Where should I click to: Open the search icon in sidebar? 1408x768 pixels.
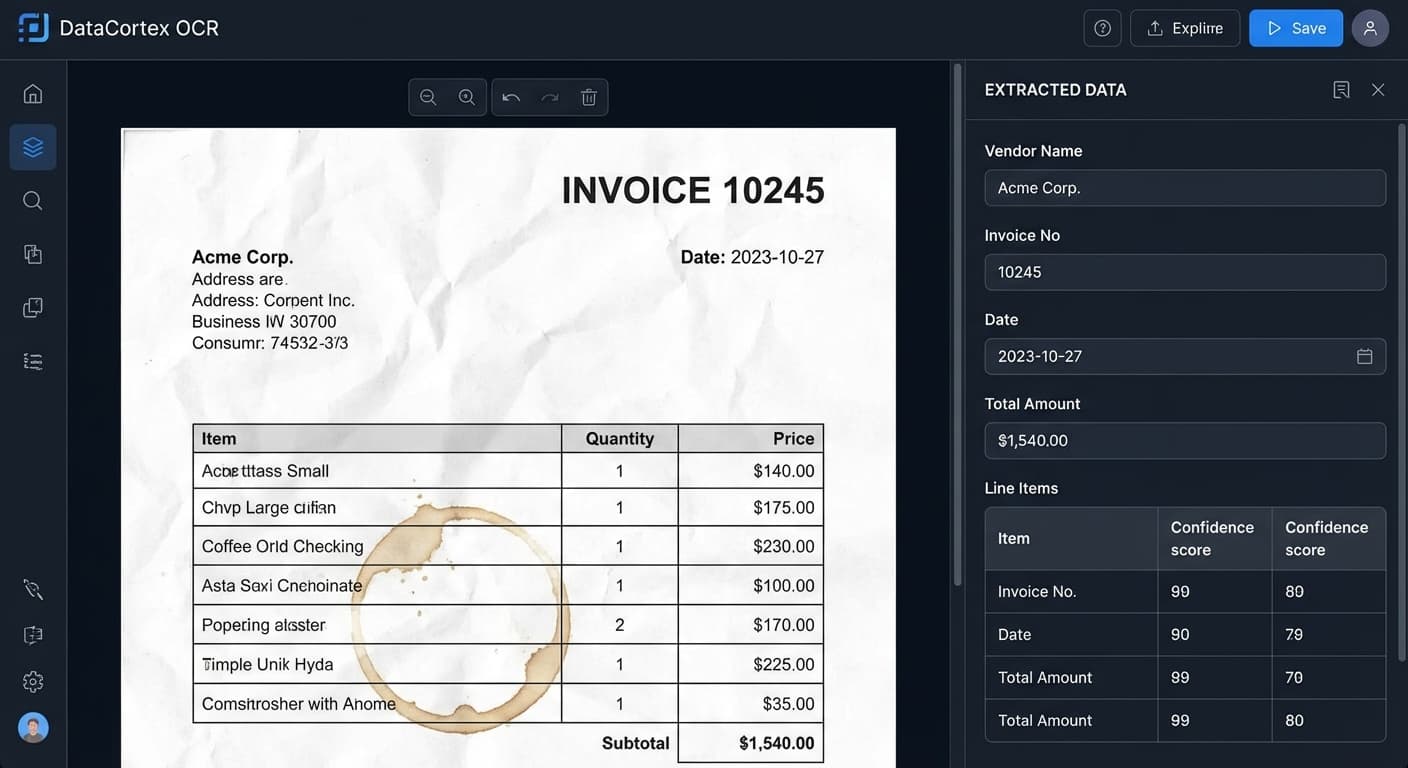[x=33, y=201]
